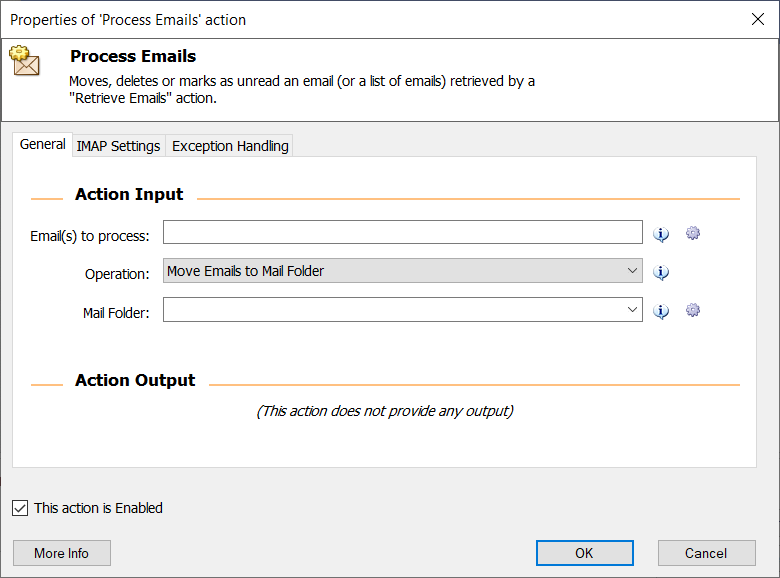Close the Properties dialog with the X
This screenshot has height=578, width=780.
click(x=758, y=19)
